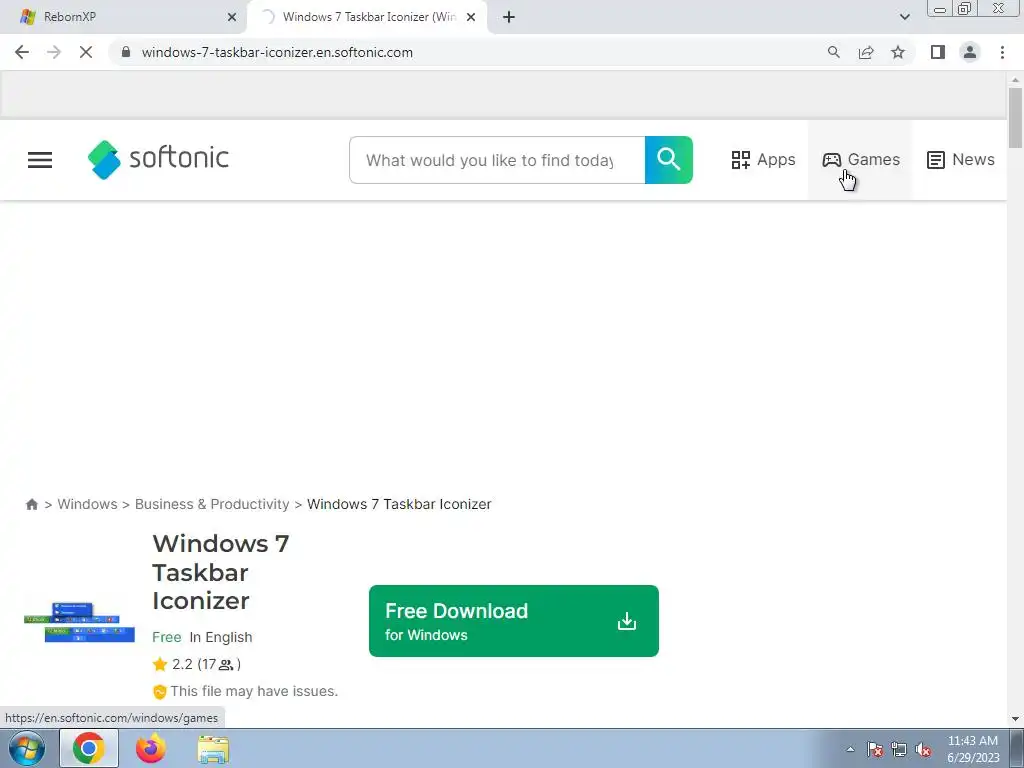The image size is (1024, 768).
Task: Launch Firefox from the taskbar
Action: pos(151,749)
